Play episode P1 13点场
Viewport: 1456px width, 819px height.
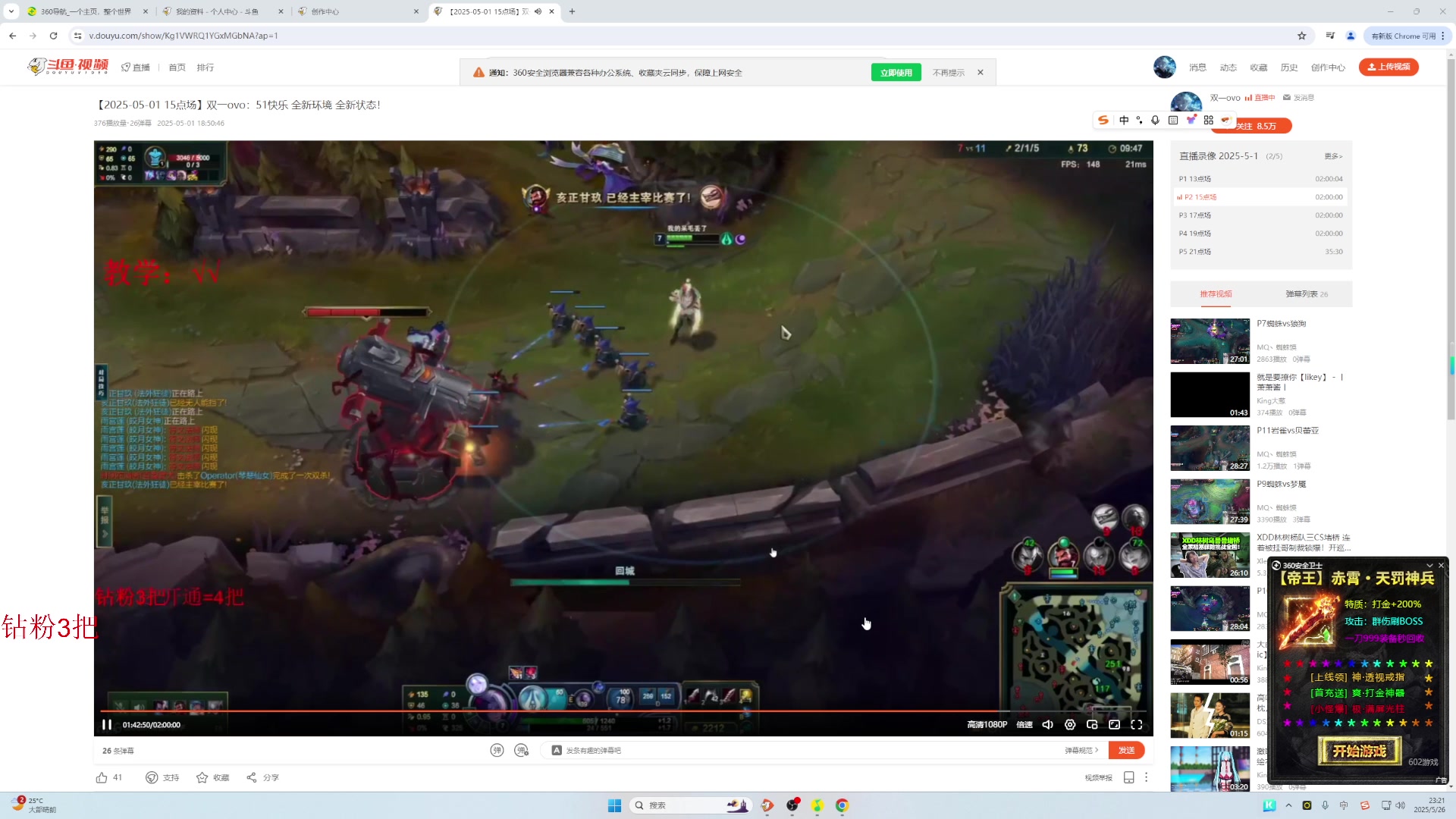(x=1260, y=179)
